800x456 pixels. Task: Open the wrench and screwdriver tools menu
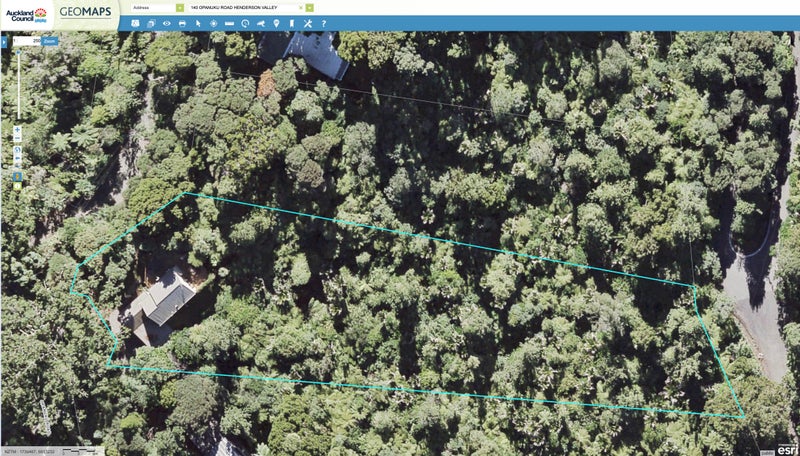click(307, 23)
